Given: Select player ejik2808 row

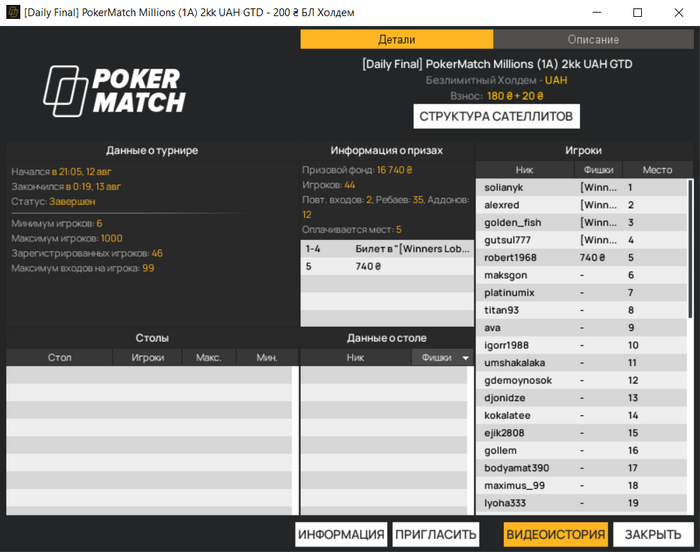Looking at the screenshot, I should pyautogui.click(x=581, y=433).
